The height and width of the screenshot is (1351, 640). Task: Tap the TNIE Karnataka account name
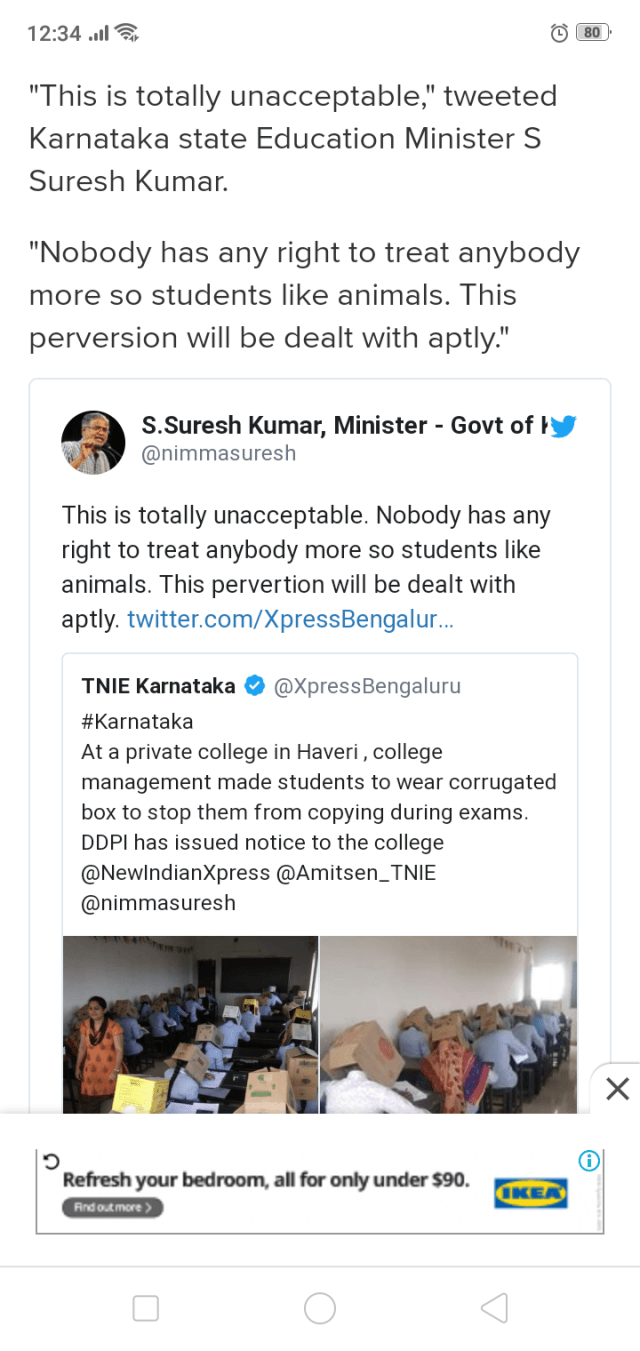(158, 686)
